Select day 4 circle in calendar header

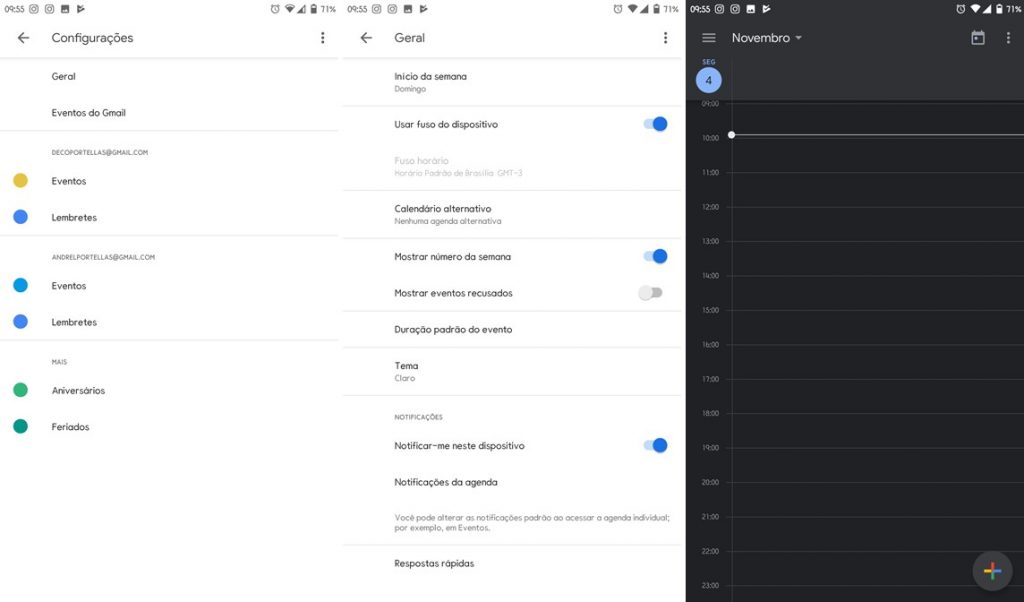point(709,80)
